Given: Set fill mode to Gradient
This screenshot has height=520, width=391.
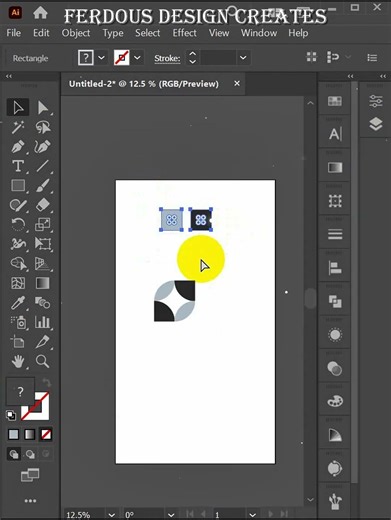Looking at the screenshot, I should click(x=30, y=434).
